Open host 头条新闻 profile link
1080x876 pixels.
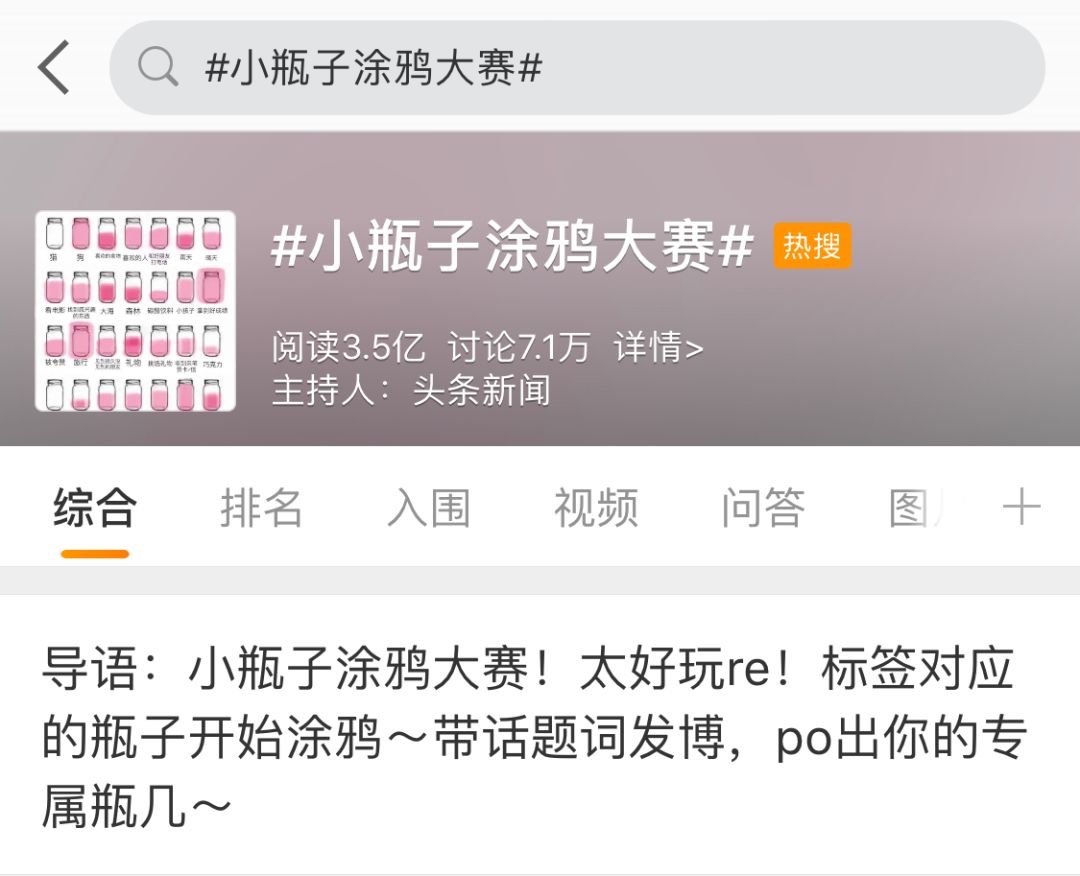(x=481, y=390)
